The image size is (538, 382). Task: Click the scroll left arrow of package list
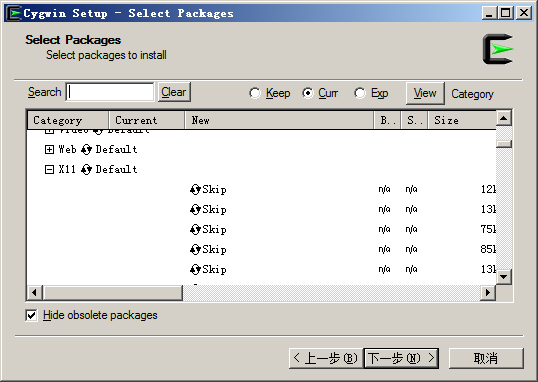click(x=35, y=293)
